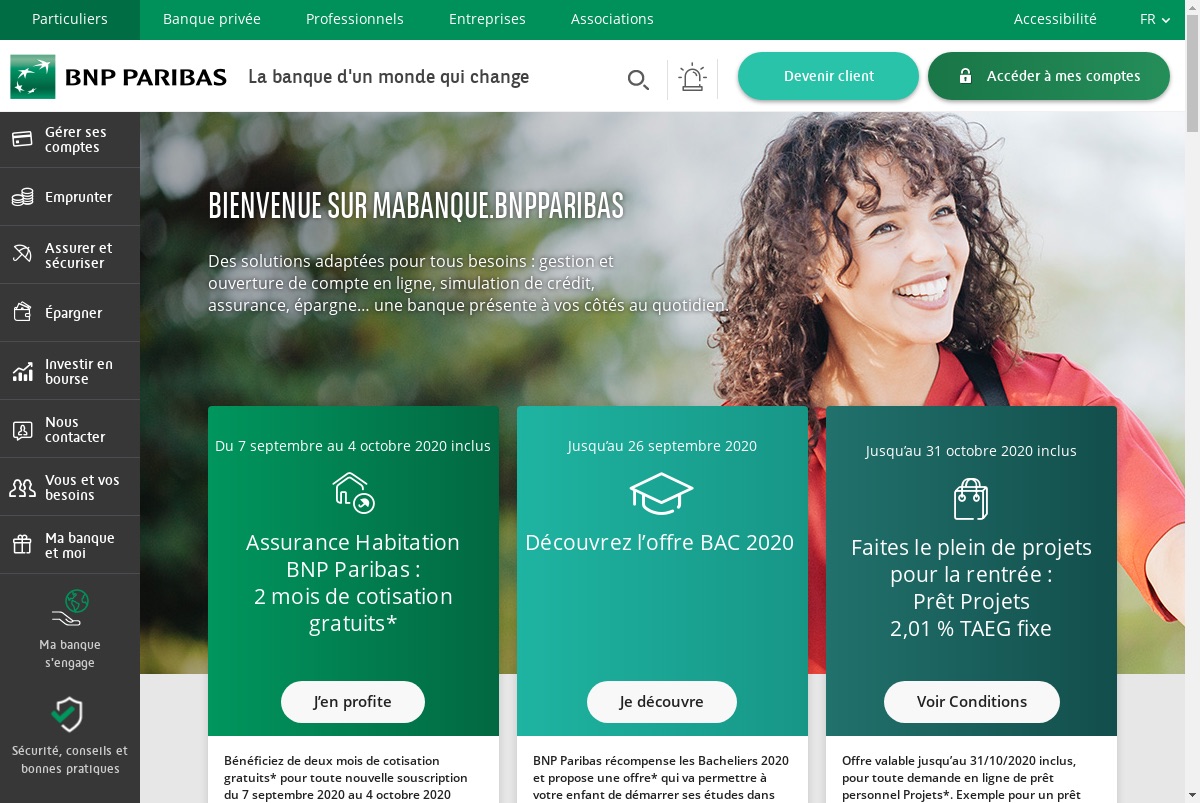
Task: Click the J'en profite button
Action: (353, 702)
